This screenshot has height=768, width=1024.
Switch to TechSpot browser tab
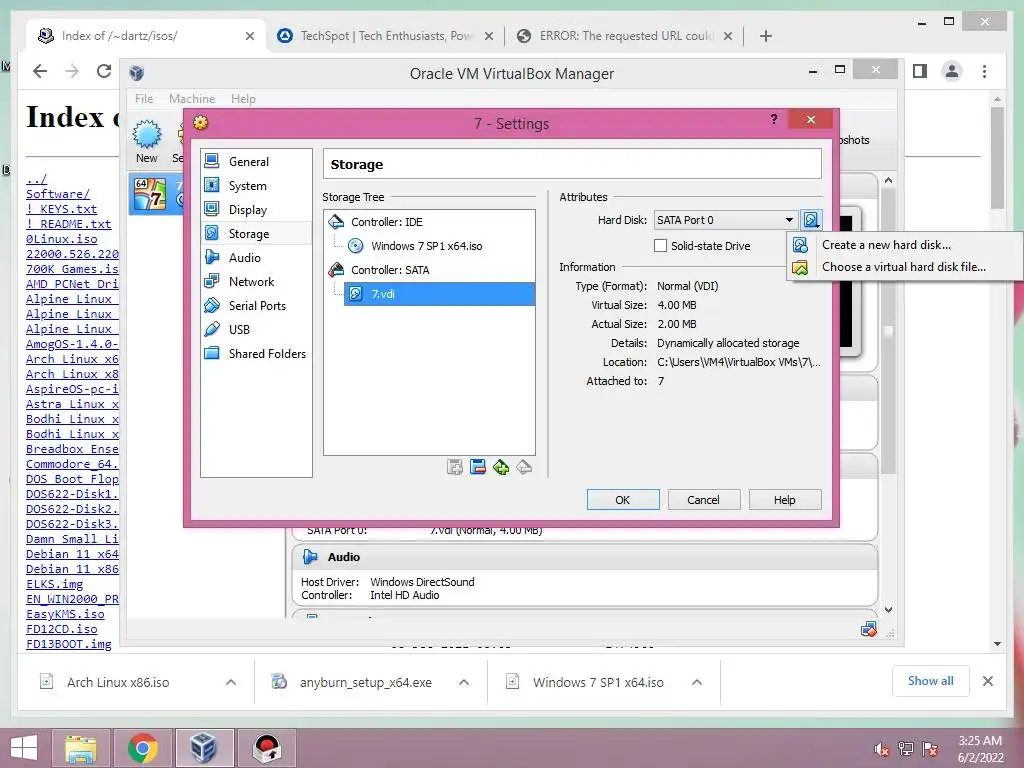click(x=387, y=36)
